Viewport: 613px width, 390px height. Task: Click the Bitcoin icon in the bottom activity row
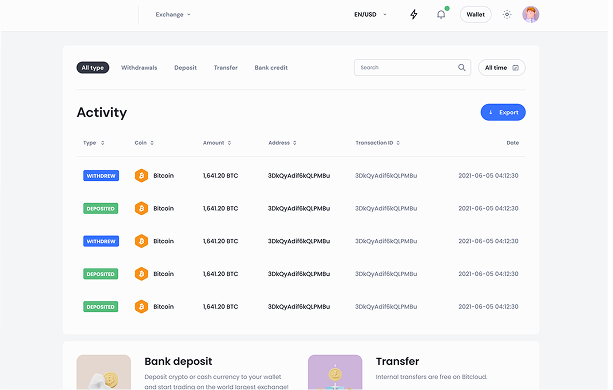[142, 307]
